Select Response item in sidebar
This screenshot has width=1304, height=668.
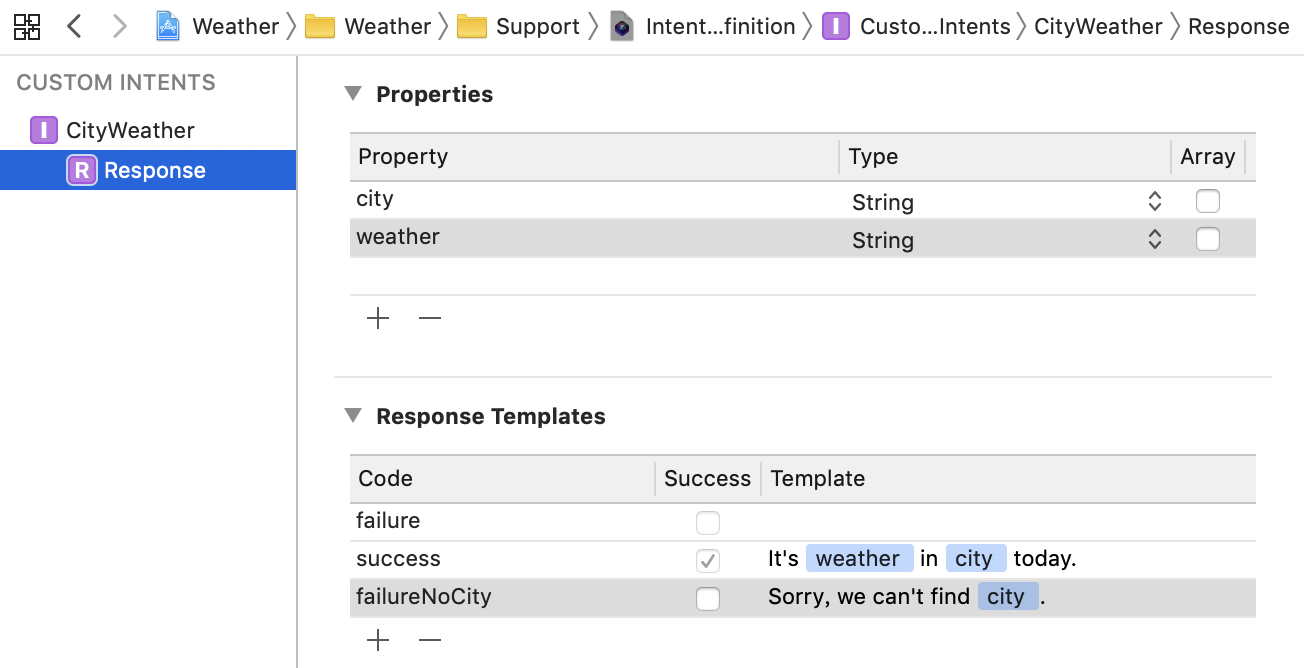154,170
